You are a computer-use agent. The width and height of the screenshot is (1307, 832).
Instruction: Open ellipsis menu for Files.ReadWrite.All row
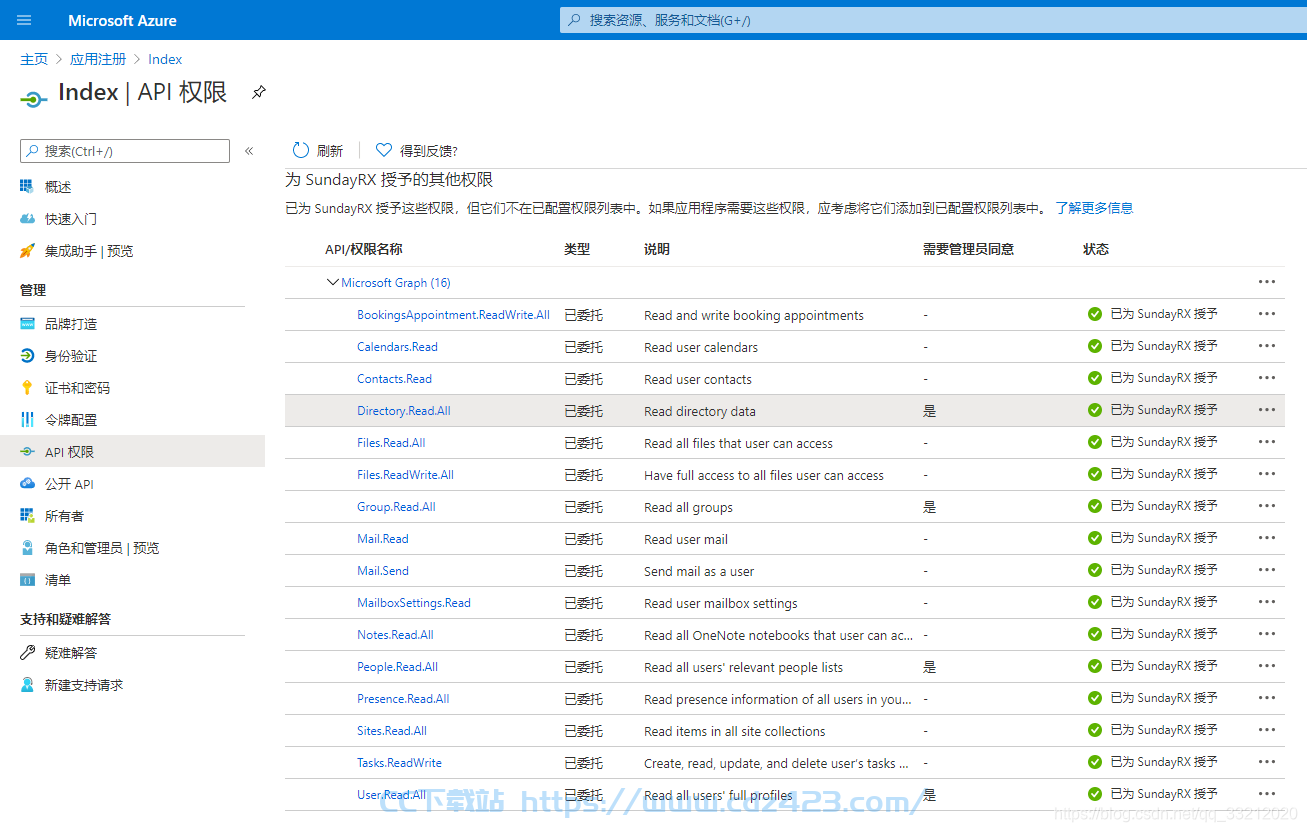point(1267,474)
